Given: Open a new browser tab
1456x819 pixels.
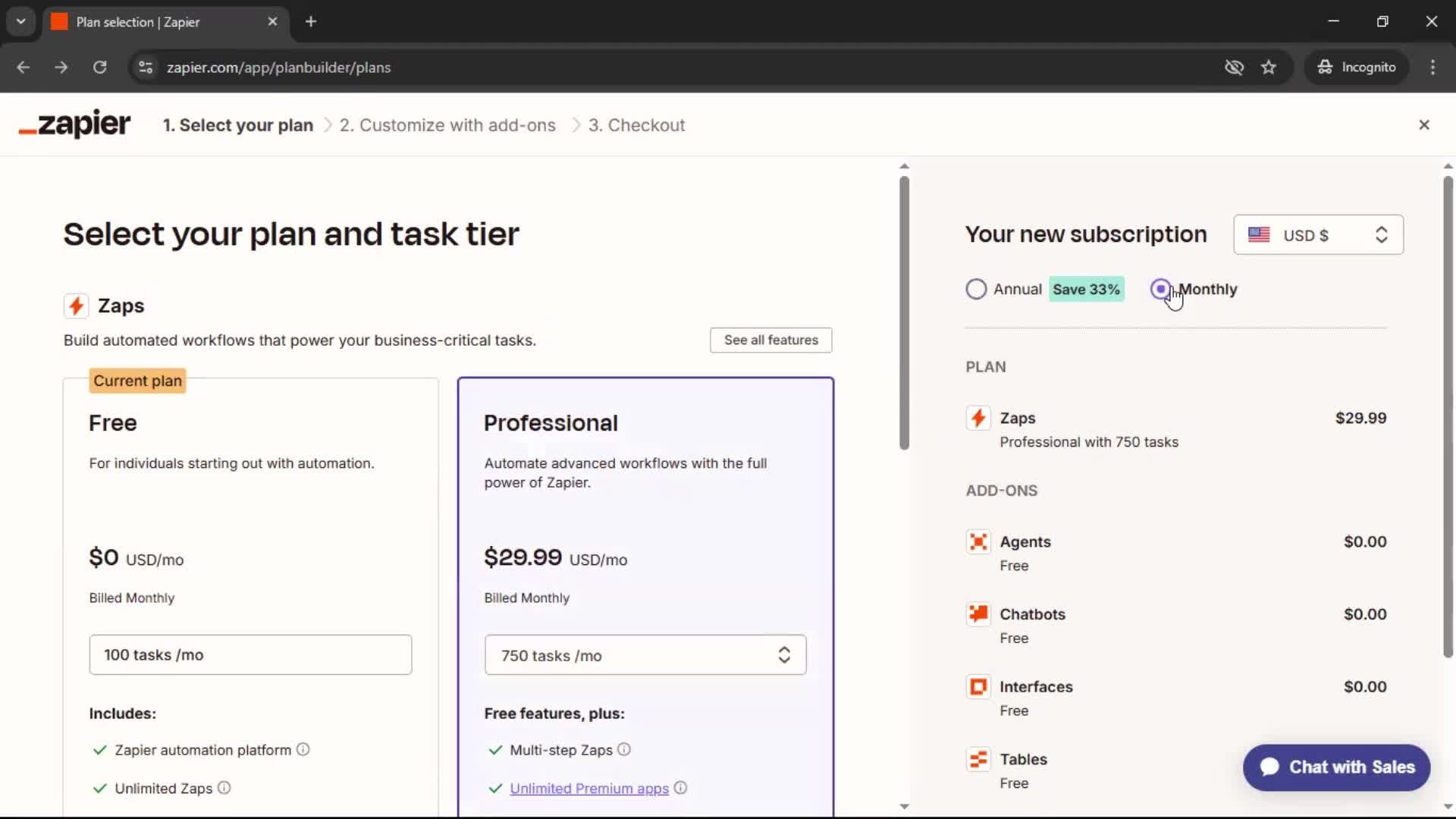Looking at the screenshot, I should click(311, 21).
